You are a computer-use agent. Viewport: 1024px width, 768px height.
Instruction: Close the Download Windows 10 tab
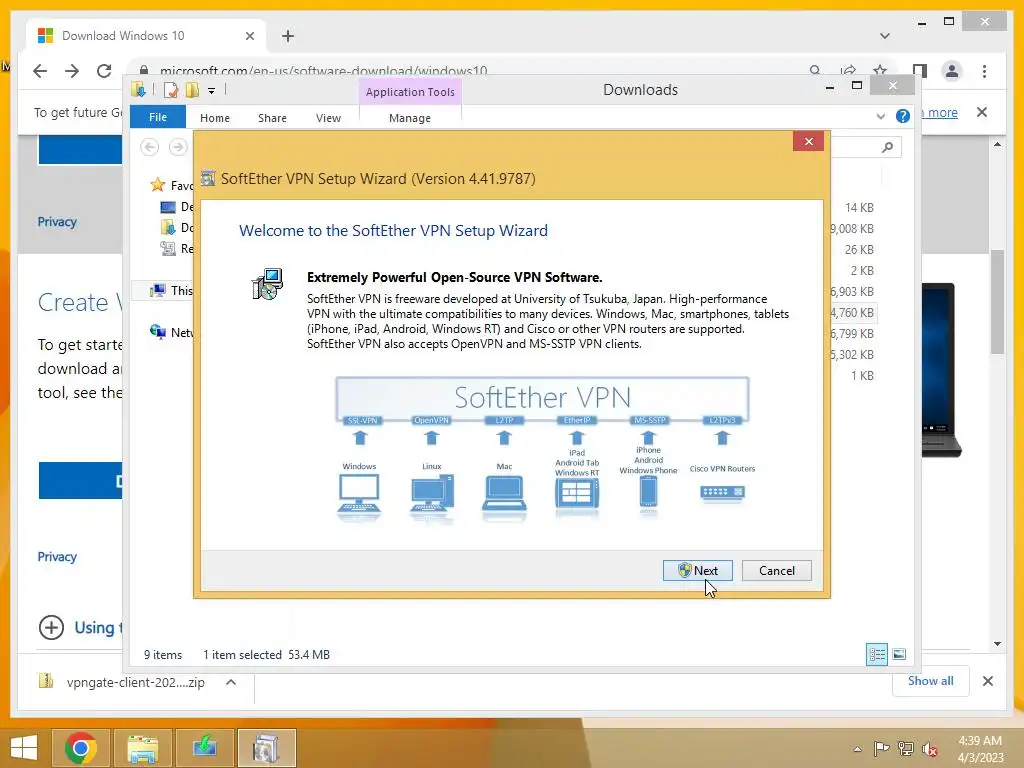(x=249, y=36)
